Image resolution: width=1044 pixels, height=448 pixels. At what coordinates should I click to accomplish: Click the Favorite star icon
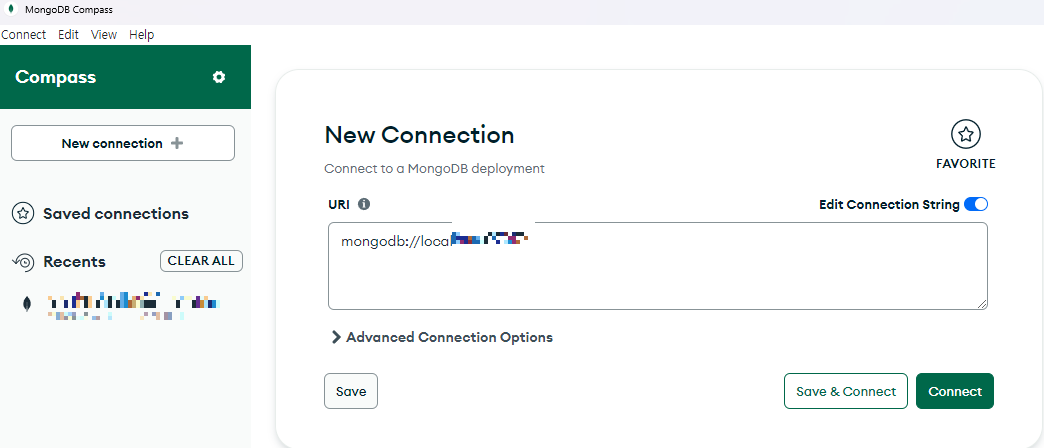[965, 134]
